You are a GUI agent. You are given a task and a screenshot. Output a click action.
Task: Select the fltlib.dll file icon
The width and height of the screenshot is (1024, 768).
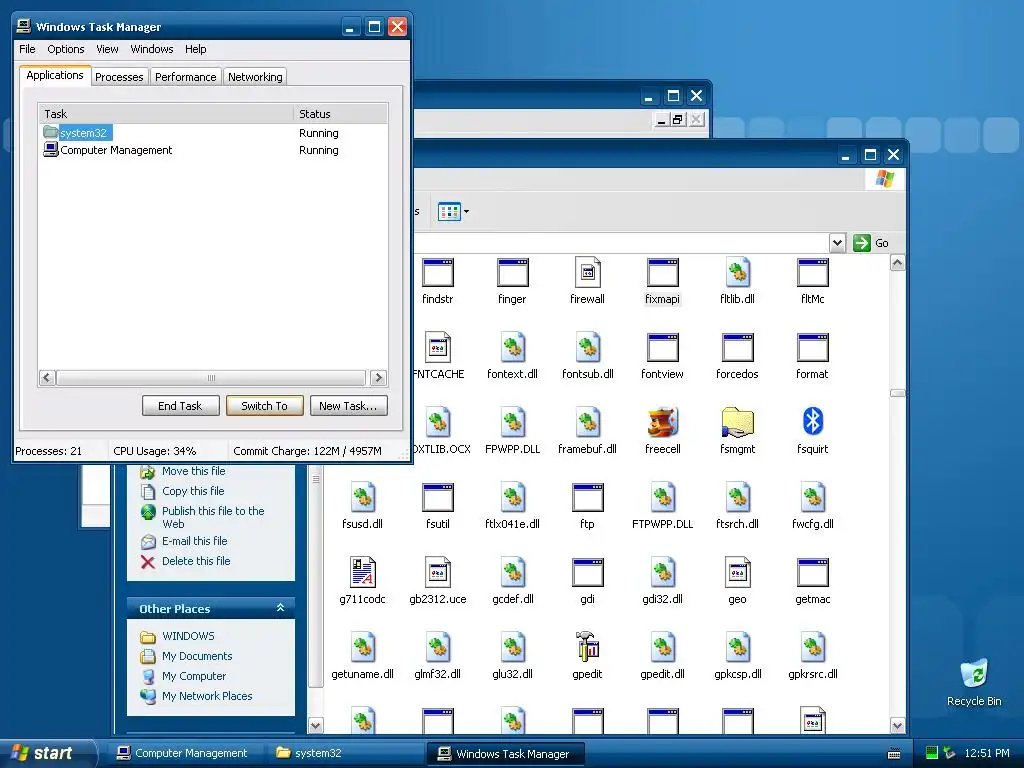(737, 273)
